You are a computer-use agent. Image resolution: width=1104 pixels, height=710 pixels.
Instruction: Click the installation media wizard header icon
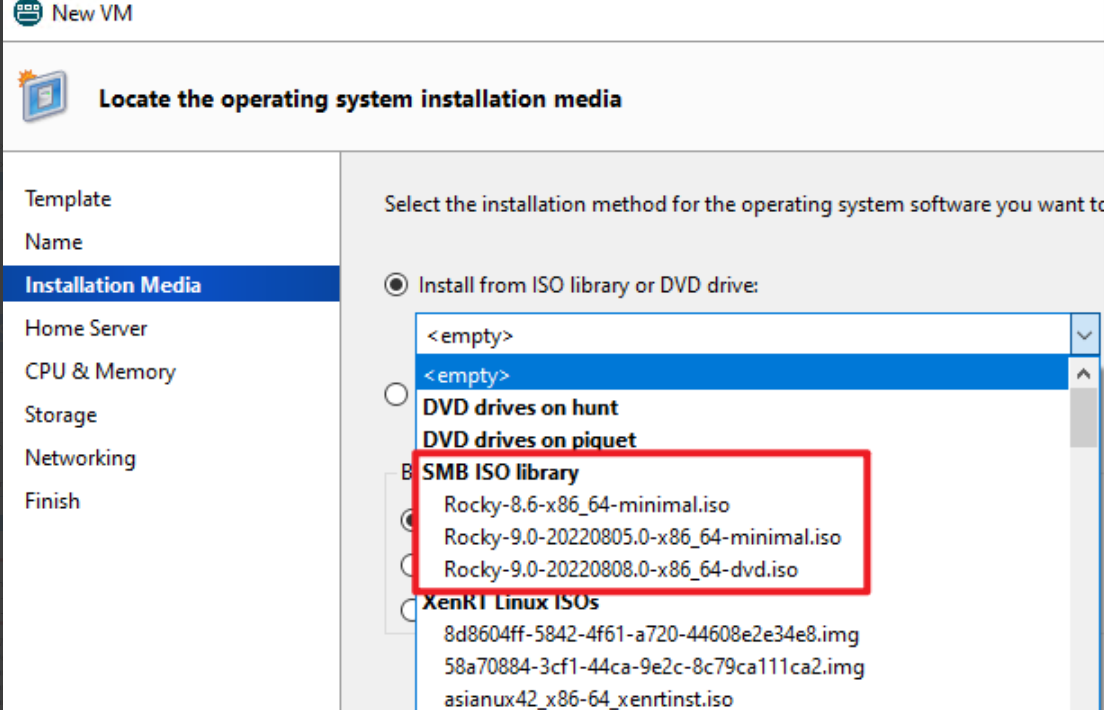[x=44, y=97]
